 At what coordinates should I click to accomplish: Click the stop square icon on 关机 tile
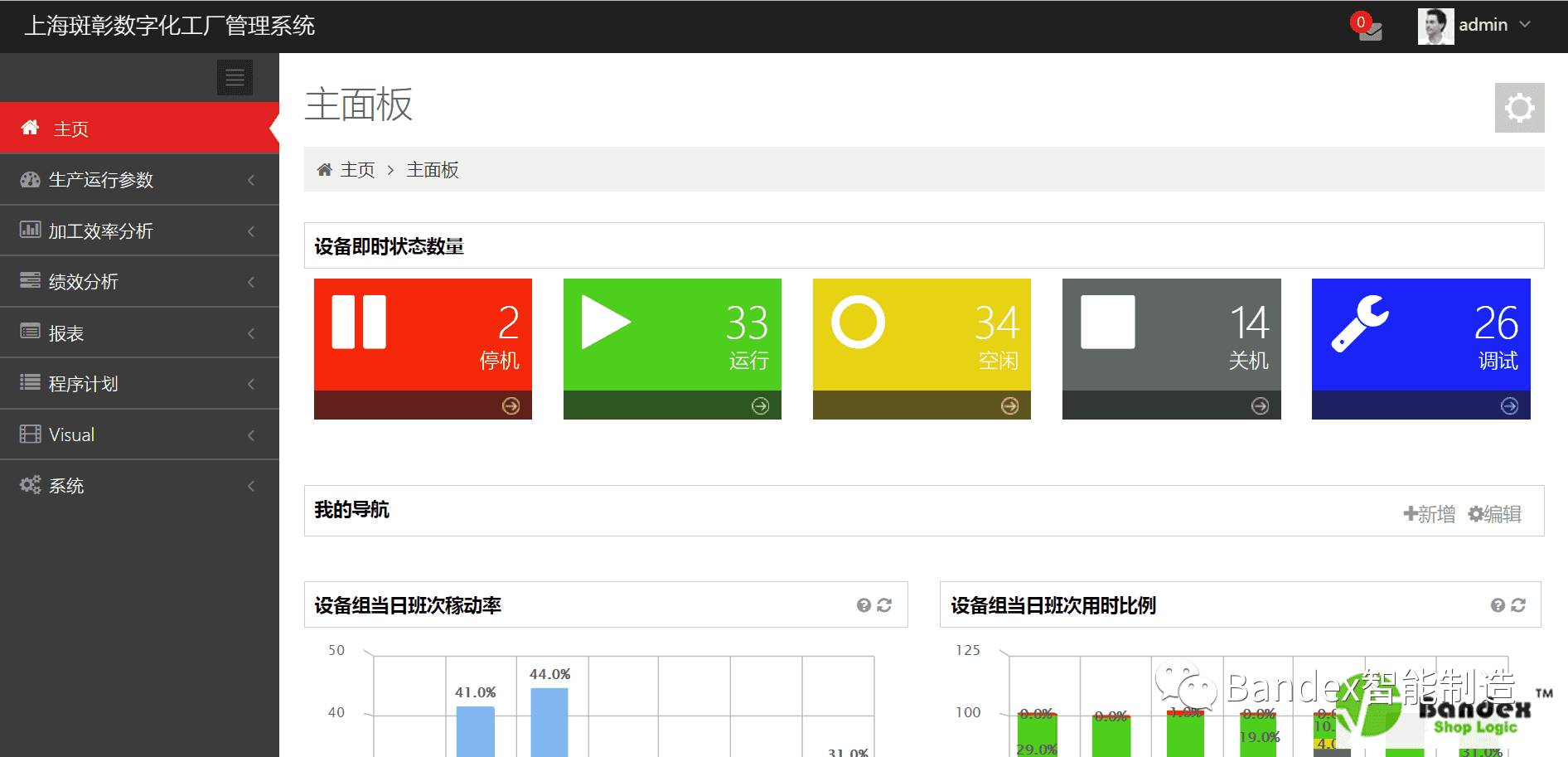1108,322
